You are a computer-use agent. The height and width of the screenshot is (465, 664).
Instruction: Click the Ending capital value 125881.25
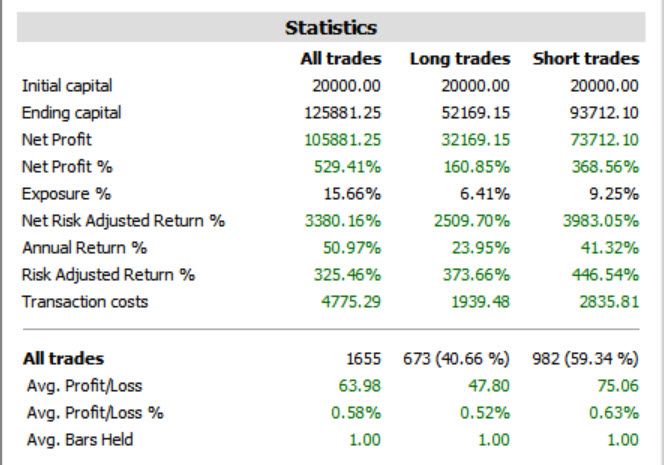(x=345, y=113)
